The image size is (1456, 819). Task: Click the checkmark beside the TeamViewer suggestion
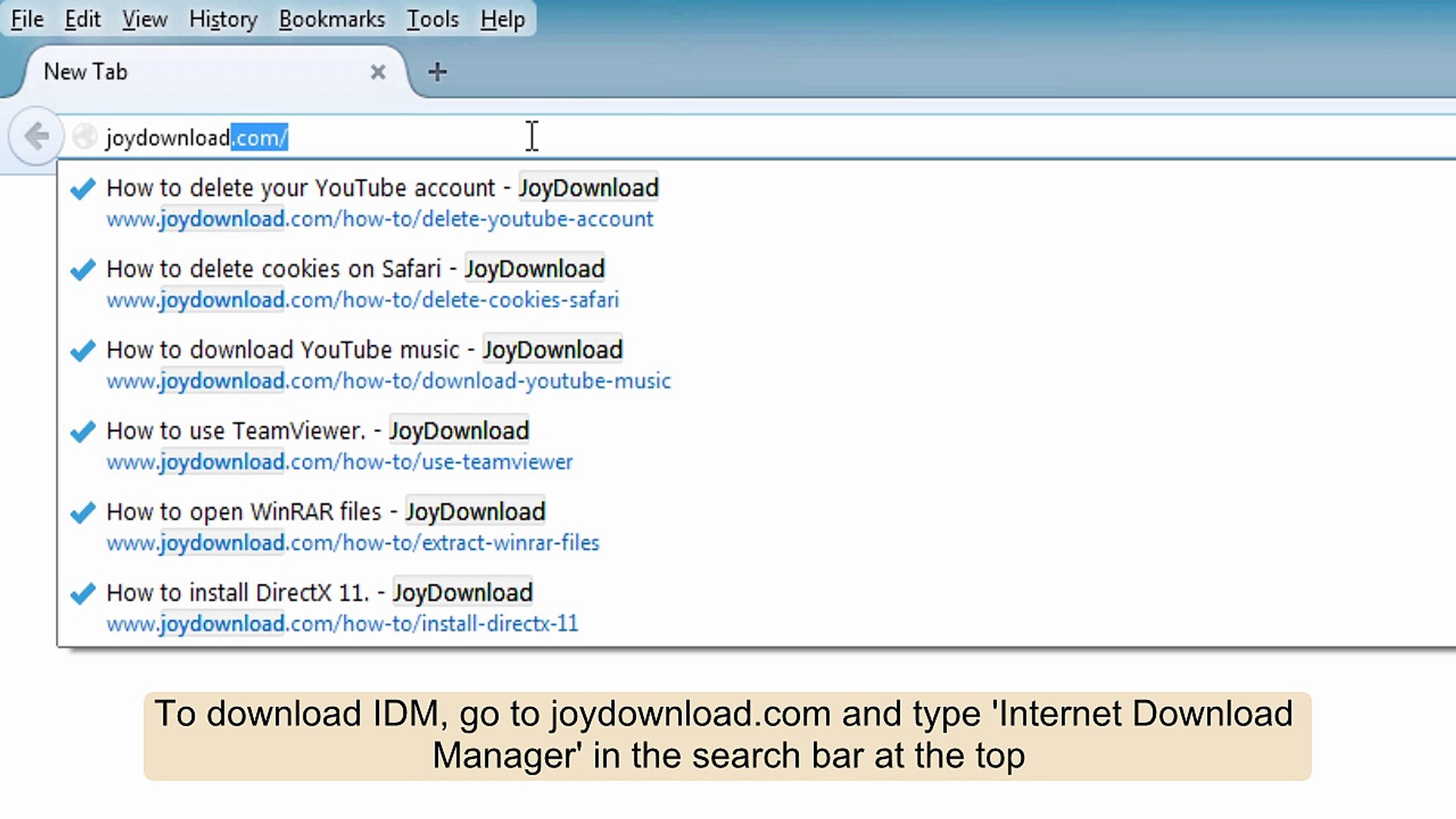82,431
